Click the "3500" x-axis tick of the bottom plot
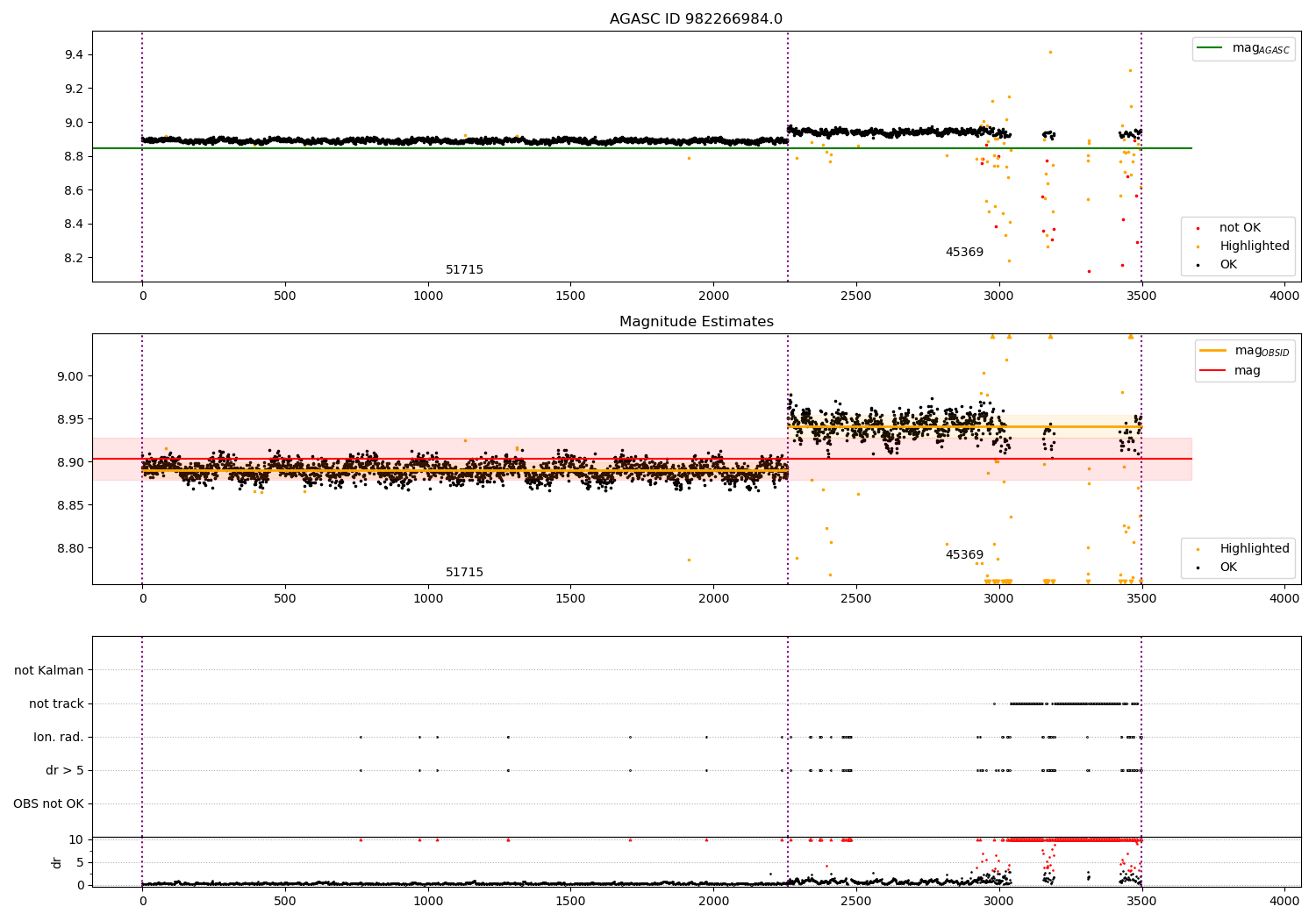 [1141, 900]
